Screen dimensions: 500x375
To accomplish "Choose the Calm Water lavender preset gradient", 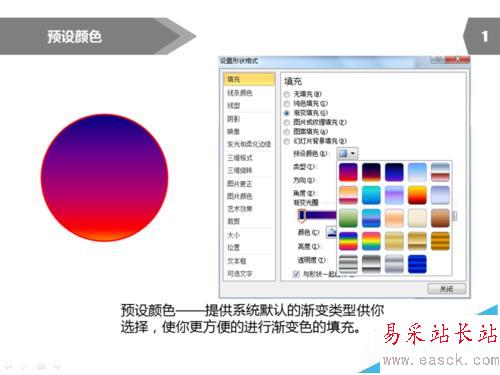I will tap(394, 195).
